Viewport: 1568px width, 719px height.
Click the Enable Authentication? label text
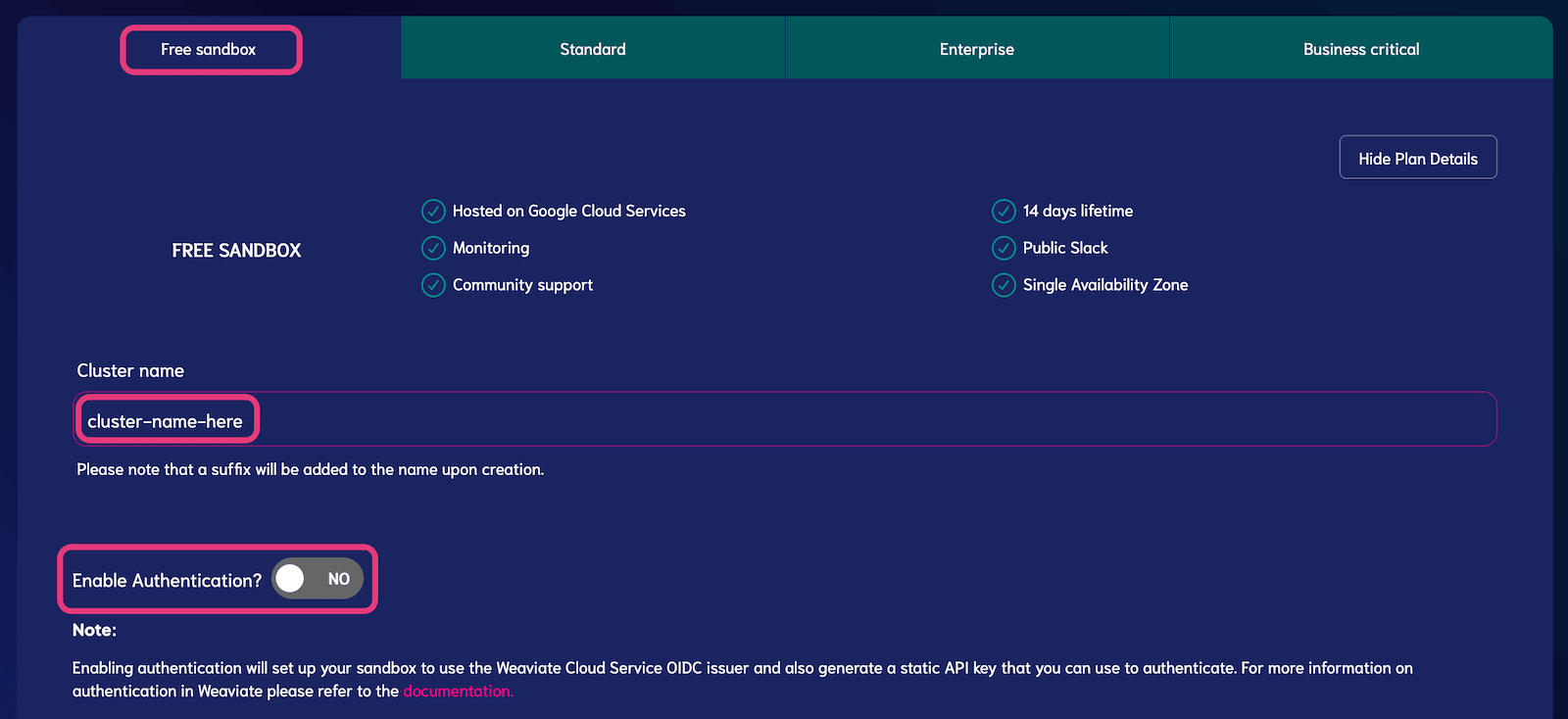[167, 581]
